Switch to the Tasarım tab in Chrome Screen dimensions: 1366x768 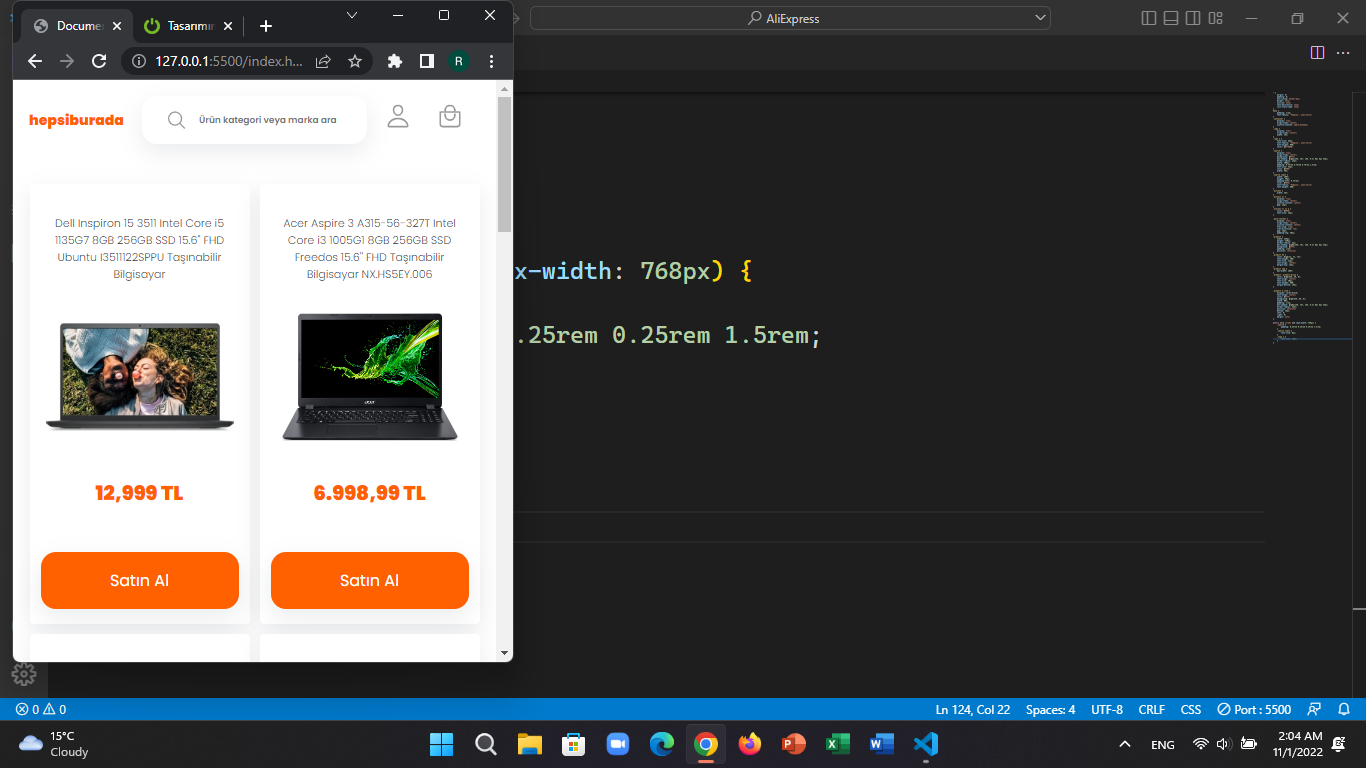(188, 26)
